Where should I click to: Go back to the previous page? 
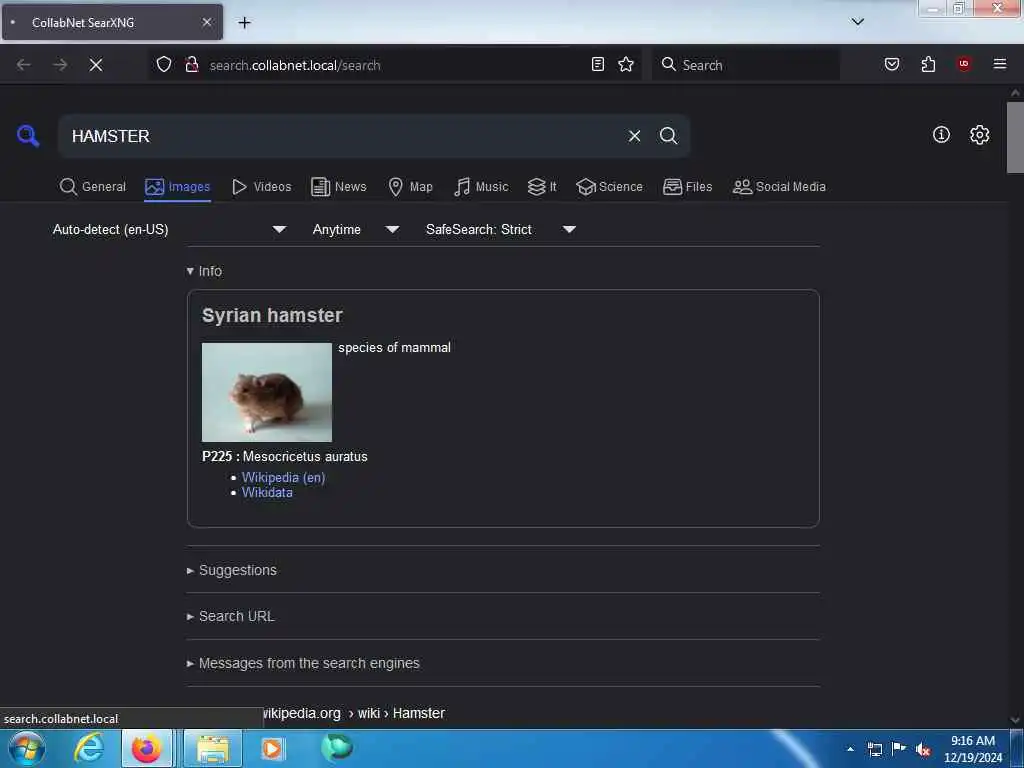coord(24,65)
